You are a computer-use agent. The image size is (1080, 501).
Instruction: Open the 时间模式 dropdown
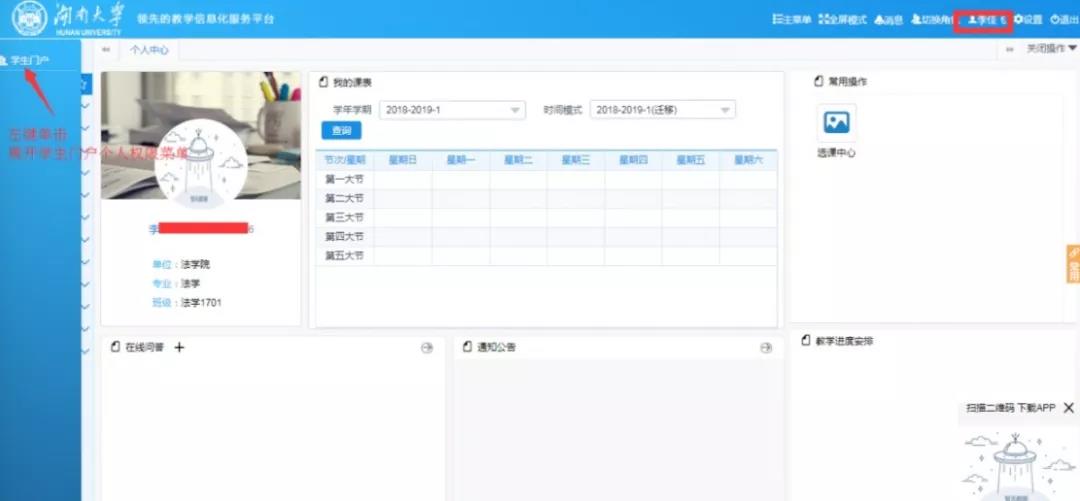662,110
